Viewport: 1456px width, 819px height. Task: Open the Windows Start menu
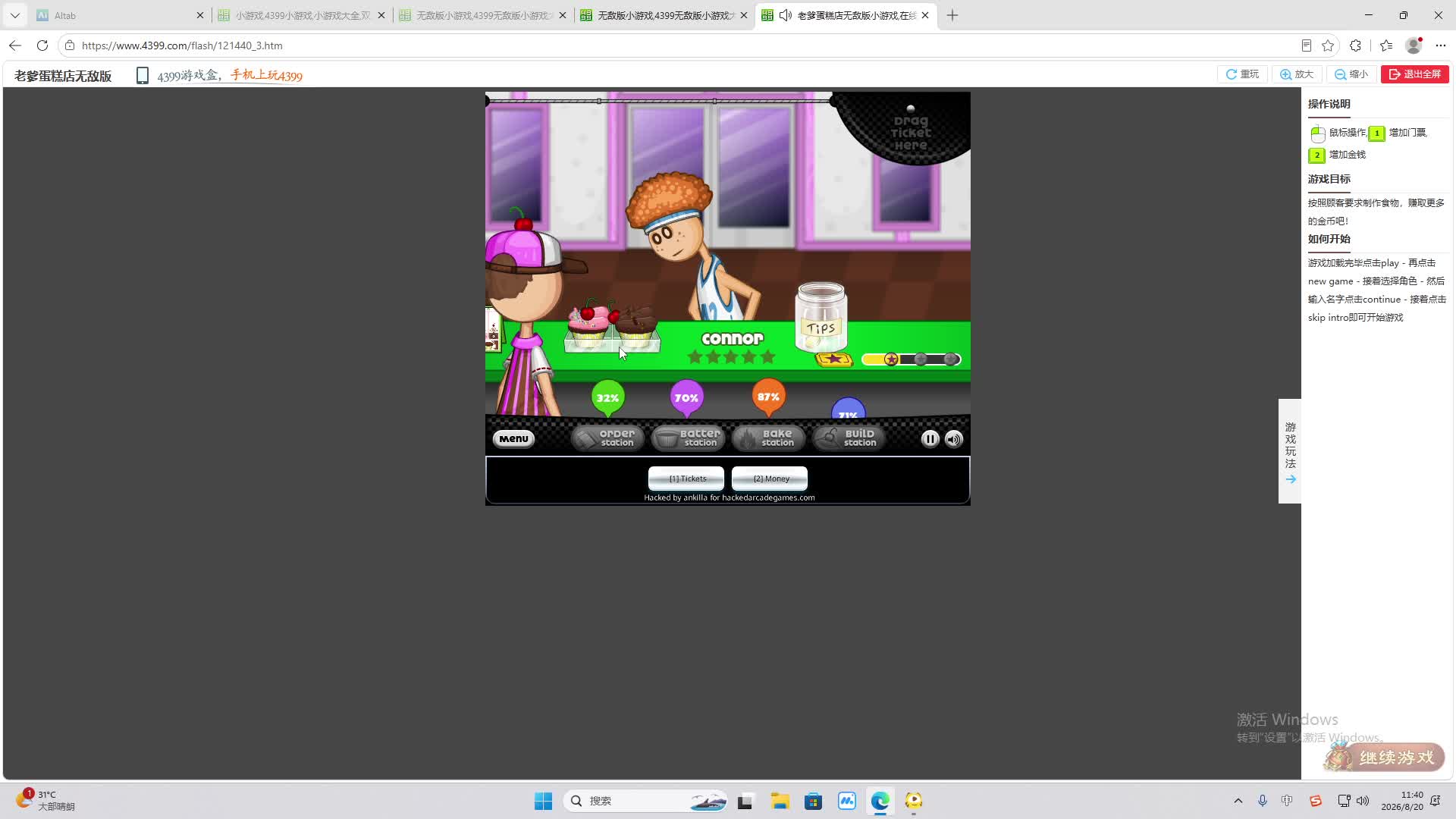tap(543, 801)
